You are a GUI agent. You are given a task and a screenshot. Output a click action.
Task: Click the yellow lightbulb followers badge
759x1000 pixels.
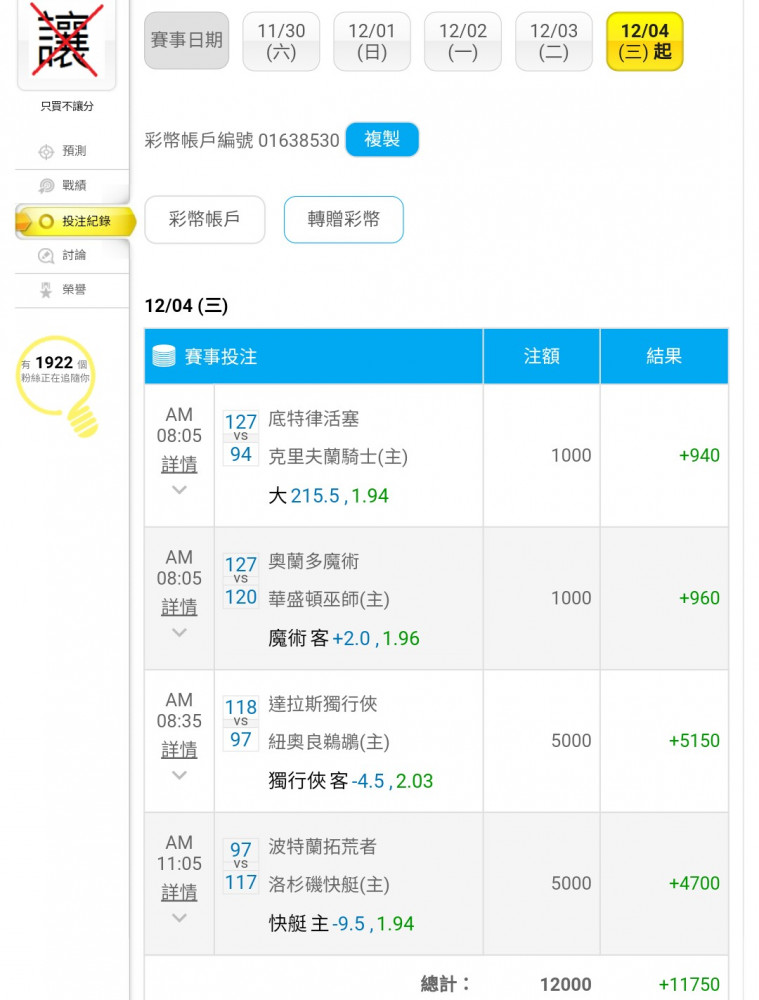pyautogui.click(x=57, y=385)
